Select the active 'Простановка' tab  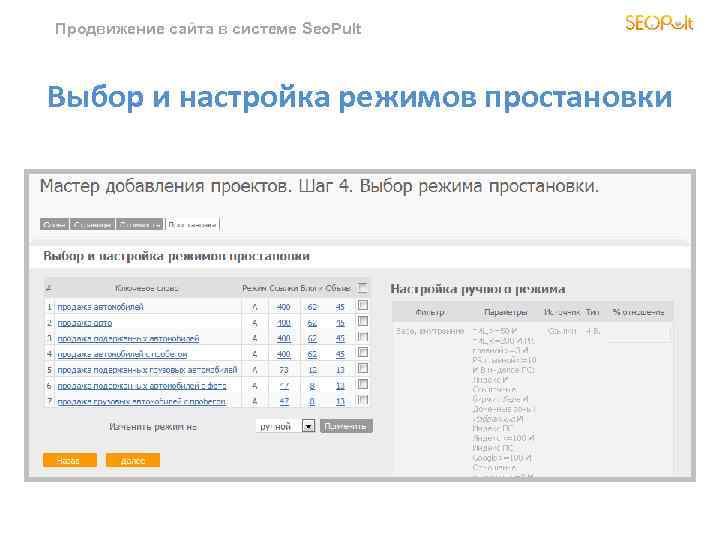pyautogui.click(x=192, y=225)
